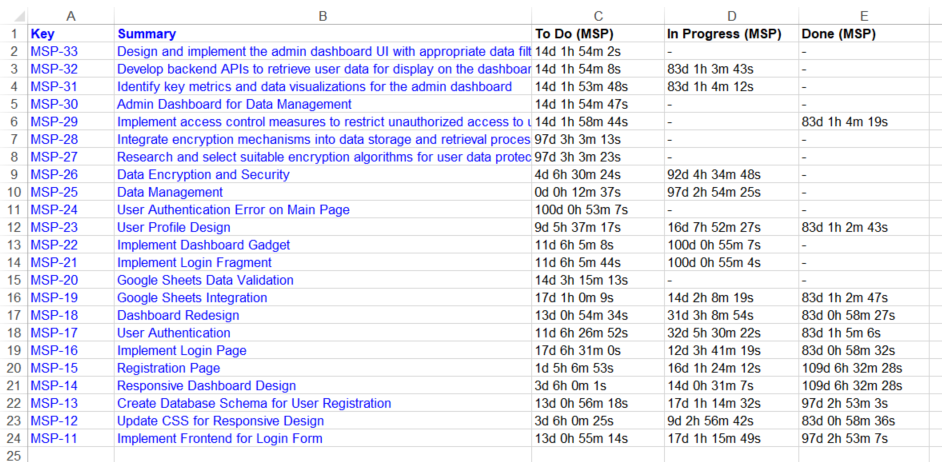The image size is (942, 462).
Task: Click 'Create Database Schema for User Registration'
Action: [x=254, y=403]
